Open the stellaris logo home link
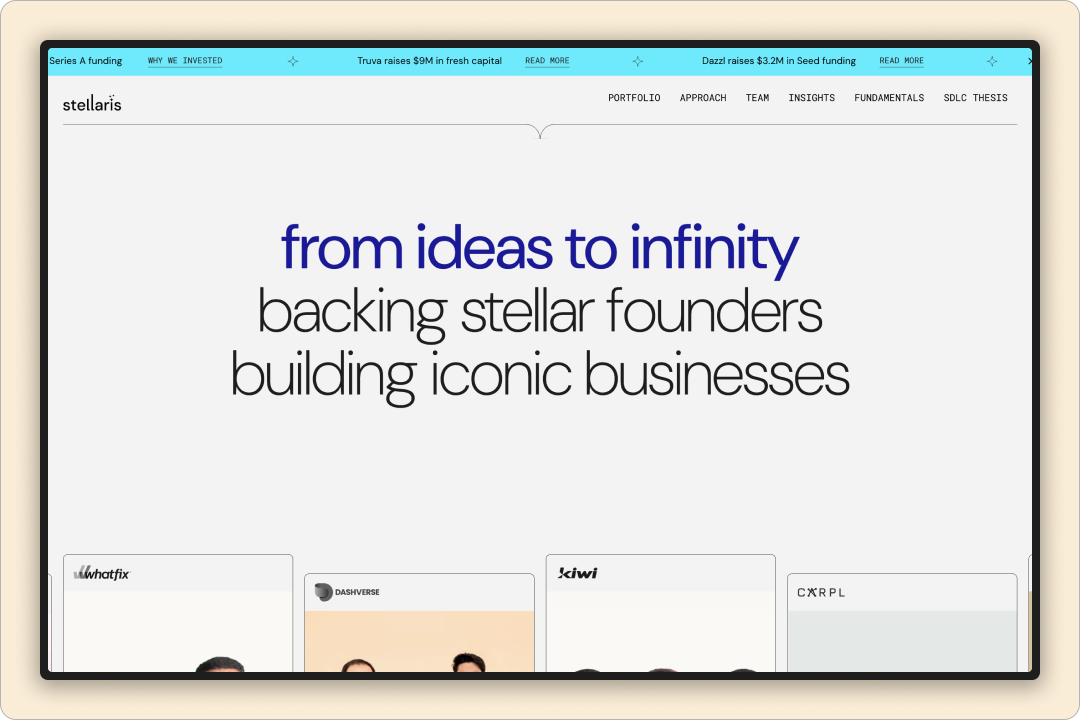Screen dimensions: 1080x720 click(x=92, y=104)
